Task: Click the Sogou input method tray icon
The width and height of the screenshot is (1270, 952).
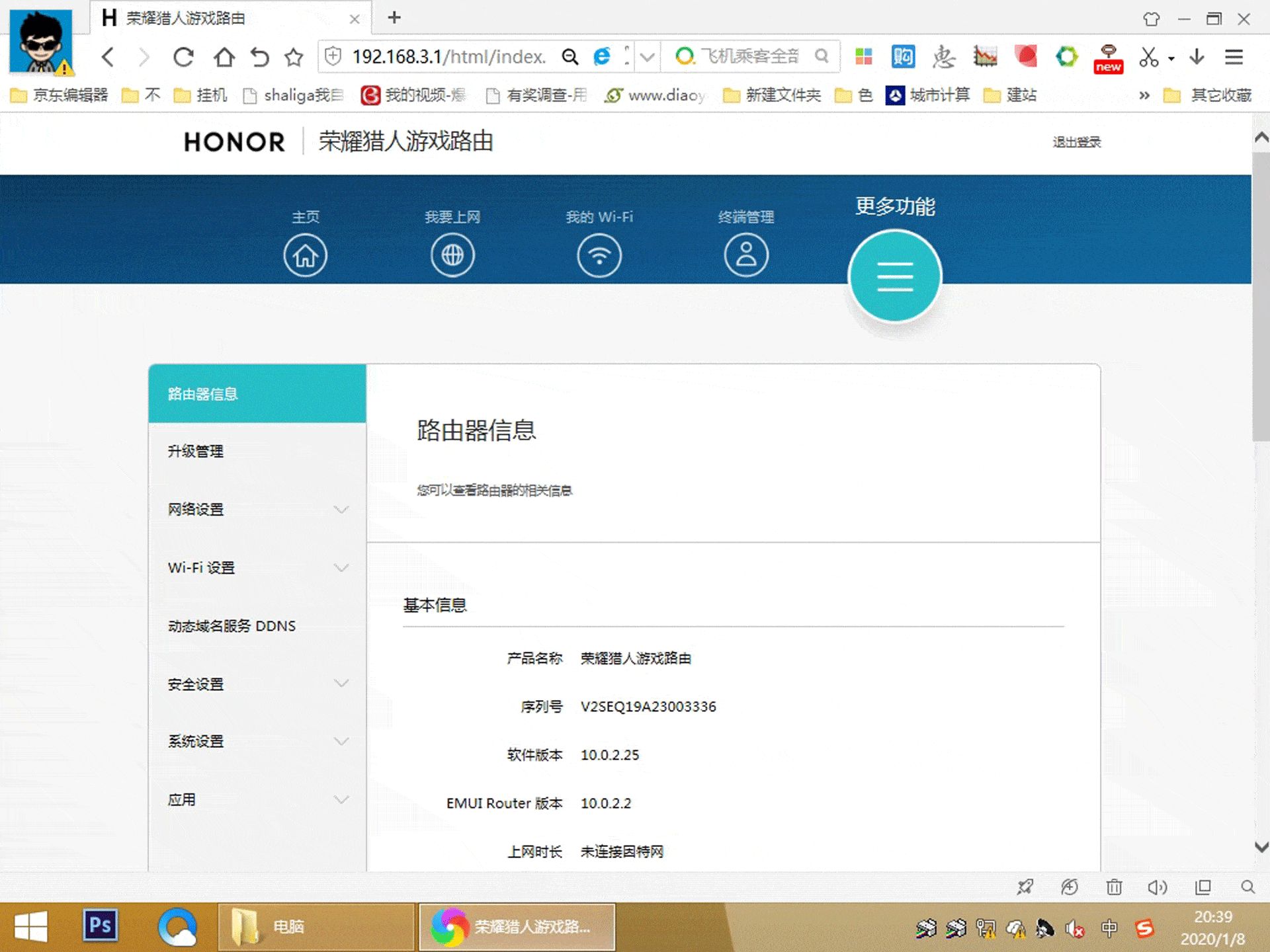Action: tap(1144, 929)
